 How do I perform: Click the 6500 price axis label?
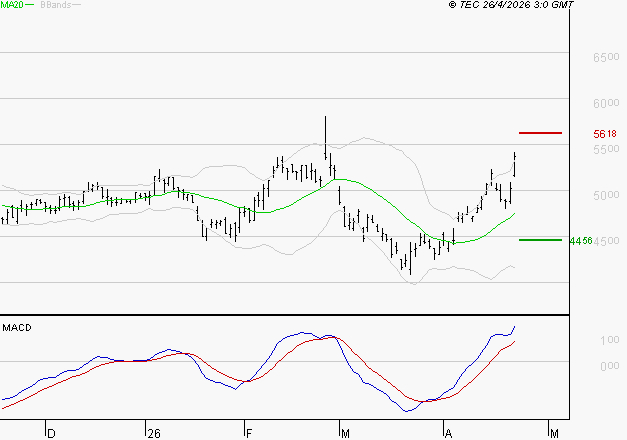(605, 58)
